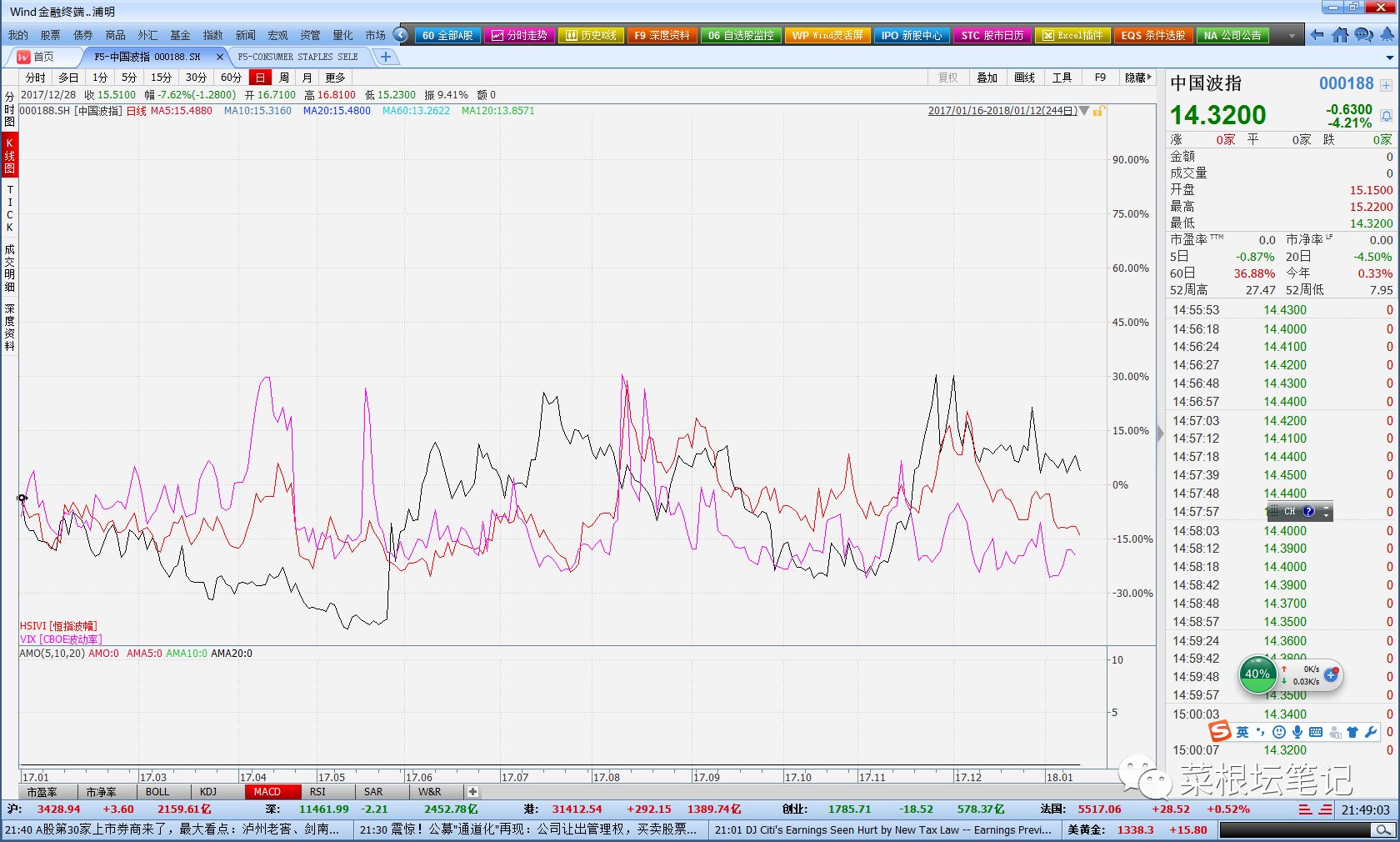This screenshot has width=1400, height=842.
Task: Open date range dropdown triangle
Action: 1084,111
